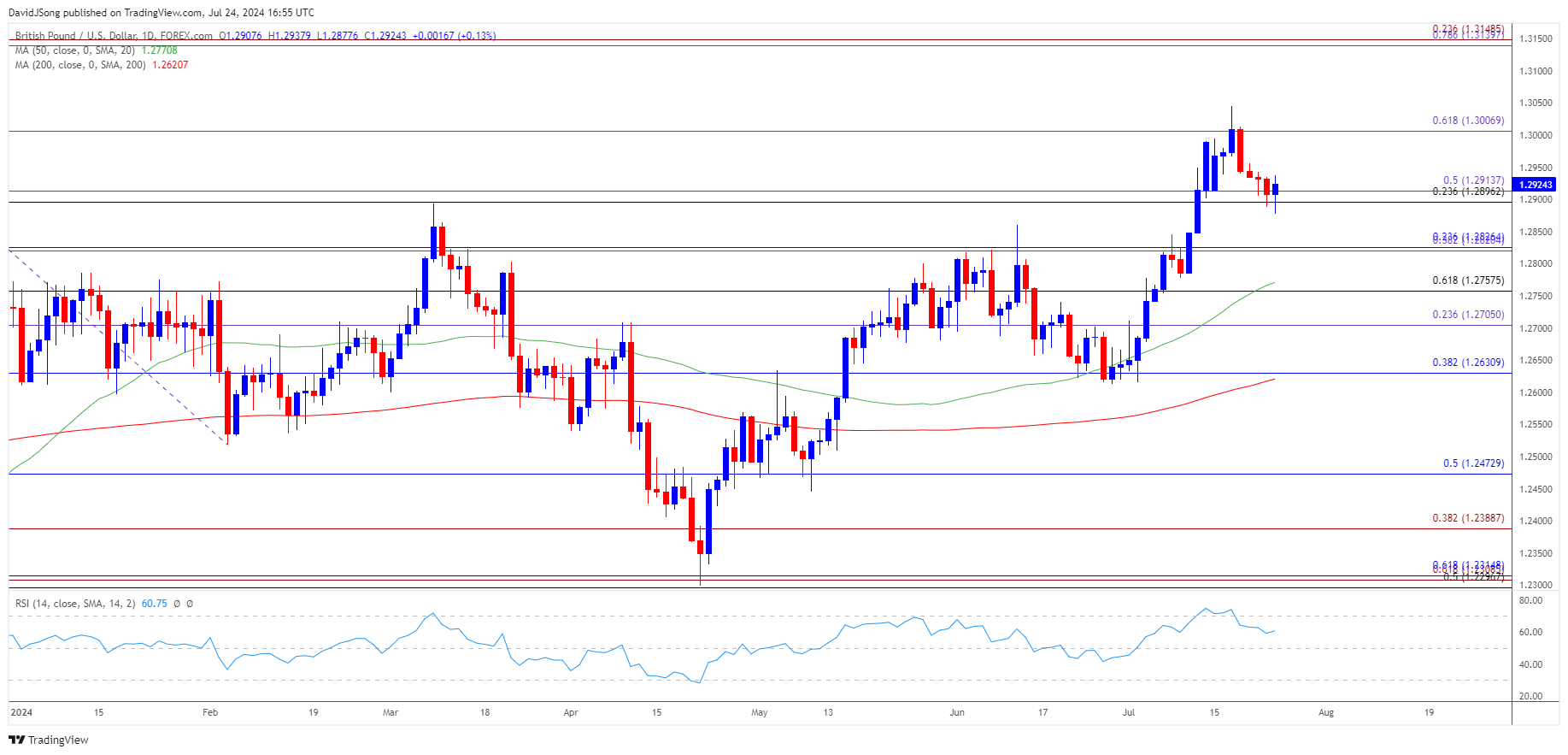1568x755 pixels.
Task: Click the Feb date axis label
Action: (x=210, y=712)
